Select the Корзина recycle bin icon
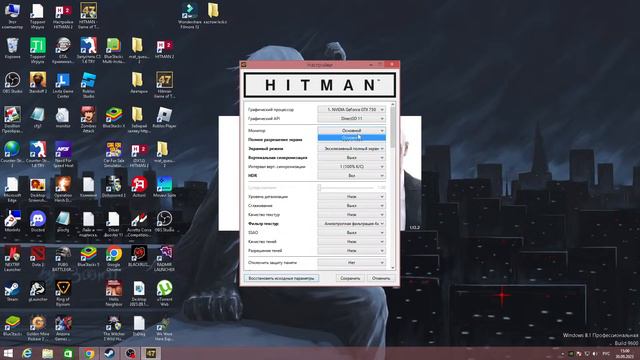 pyautogui.click(x=12, y=48)
